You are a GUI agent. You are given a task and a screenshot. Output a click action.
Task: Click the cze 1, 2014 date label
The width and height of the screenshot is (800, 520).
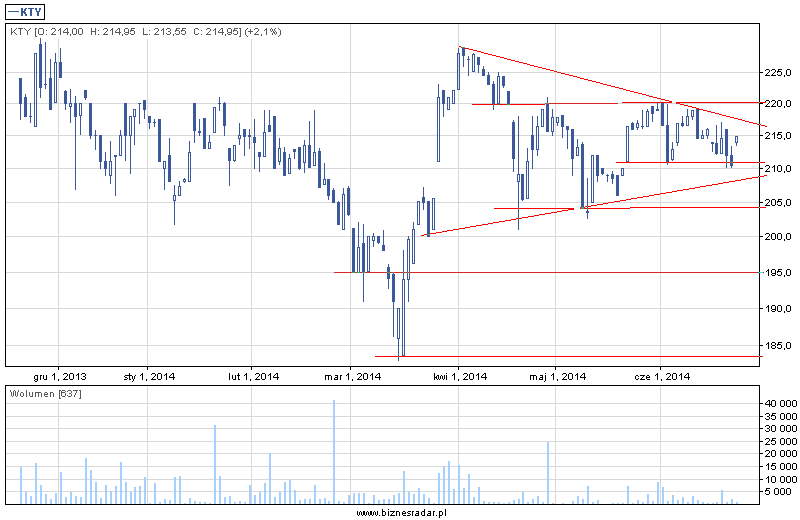(662, 377)
